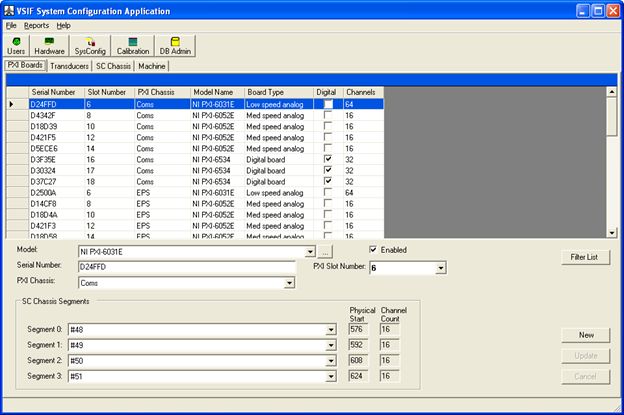Click the EPS chassis cell for D2500A

[x=162, y=193]
